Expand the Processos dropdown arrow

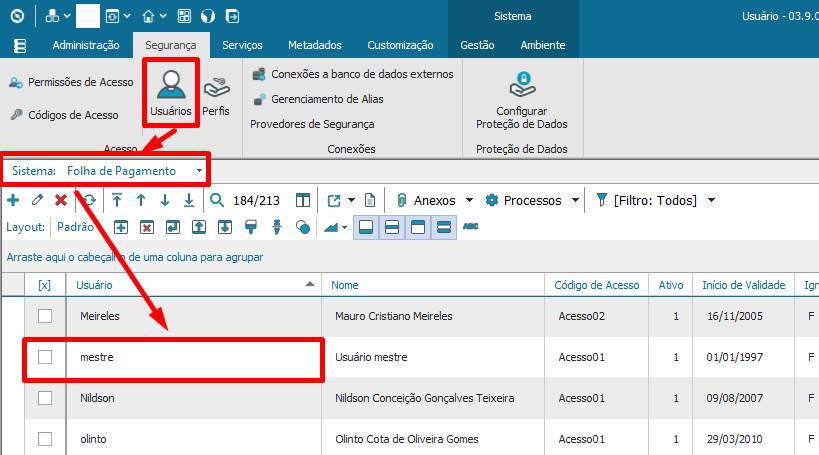[x=575, y=200]
